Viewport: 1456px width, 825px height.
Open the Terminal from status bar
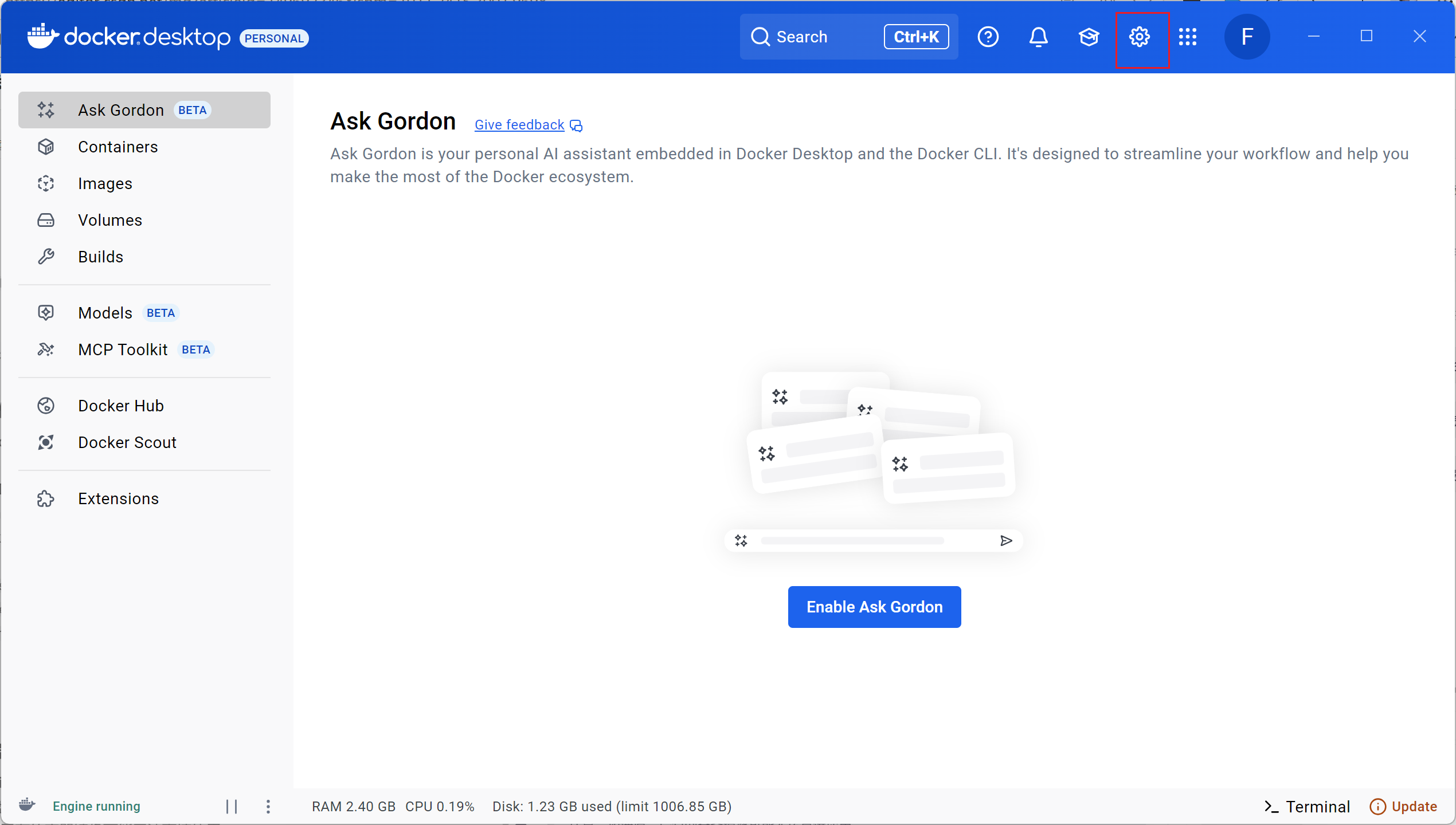coord(1306,807)
